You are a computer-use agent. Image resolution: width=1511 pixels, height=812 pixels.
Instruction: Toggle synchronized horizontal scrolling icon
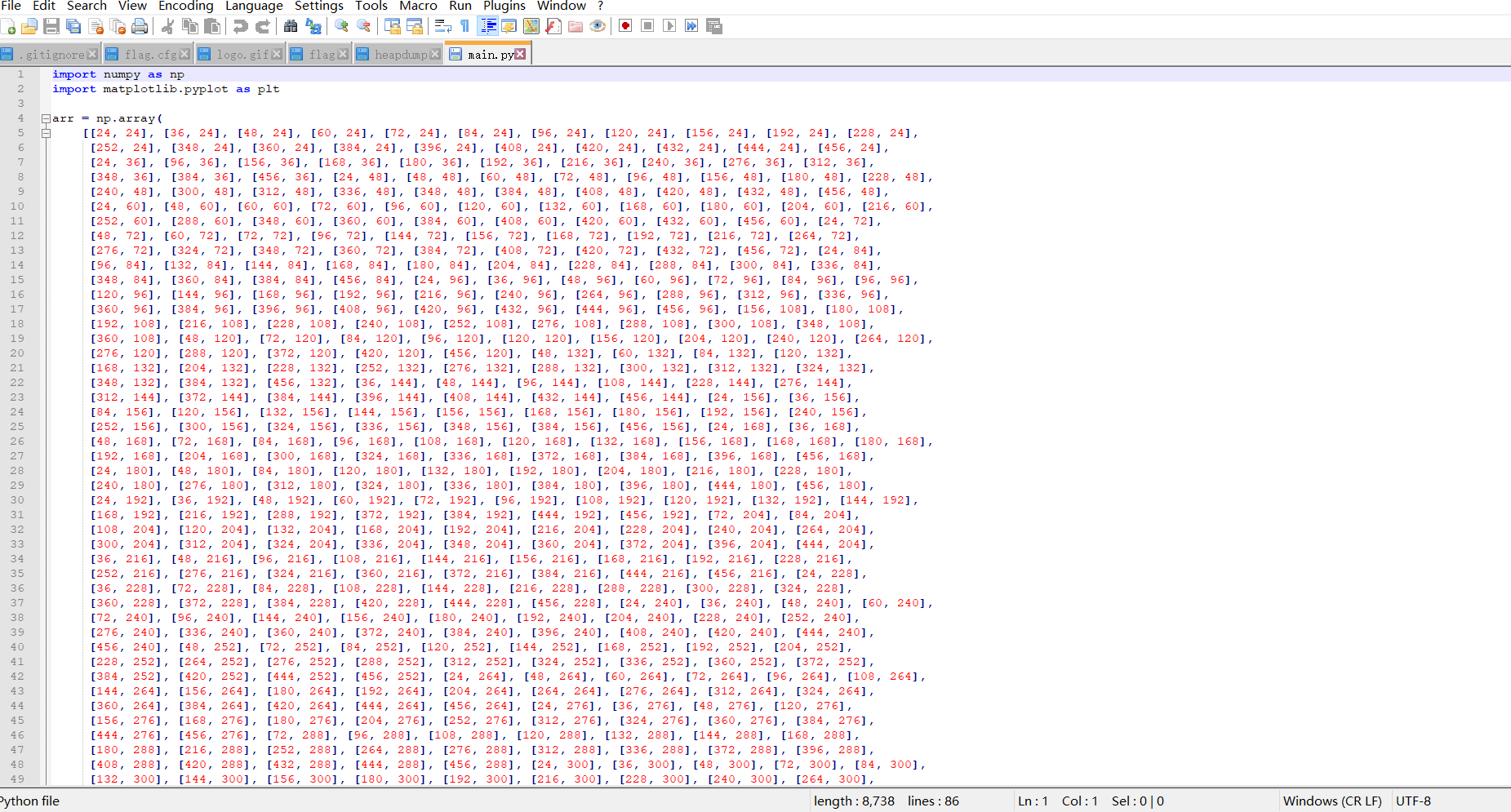[x=414, y=27]
